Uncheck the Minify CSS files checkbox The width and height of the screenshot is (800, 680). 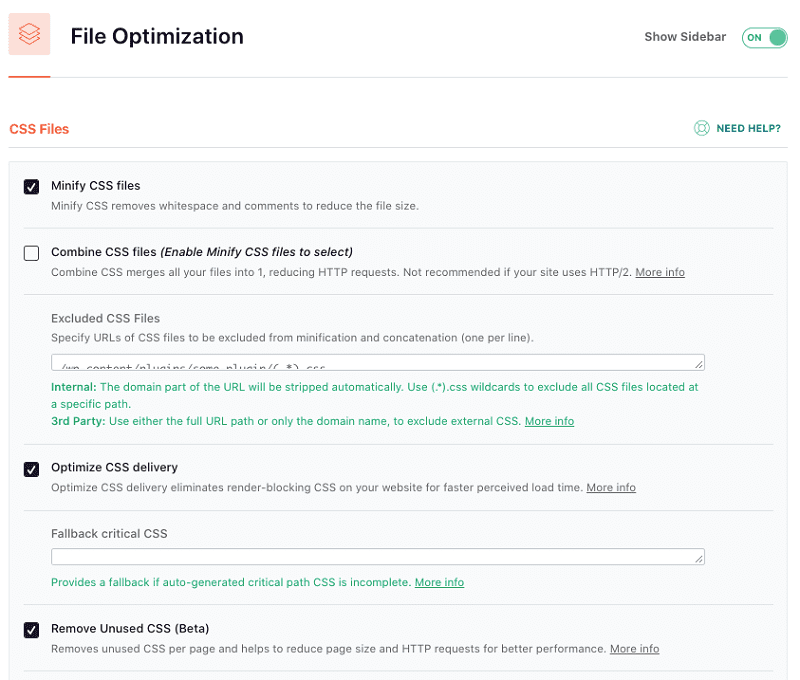pos(31,187)
